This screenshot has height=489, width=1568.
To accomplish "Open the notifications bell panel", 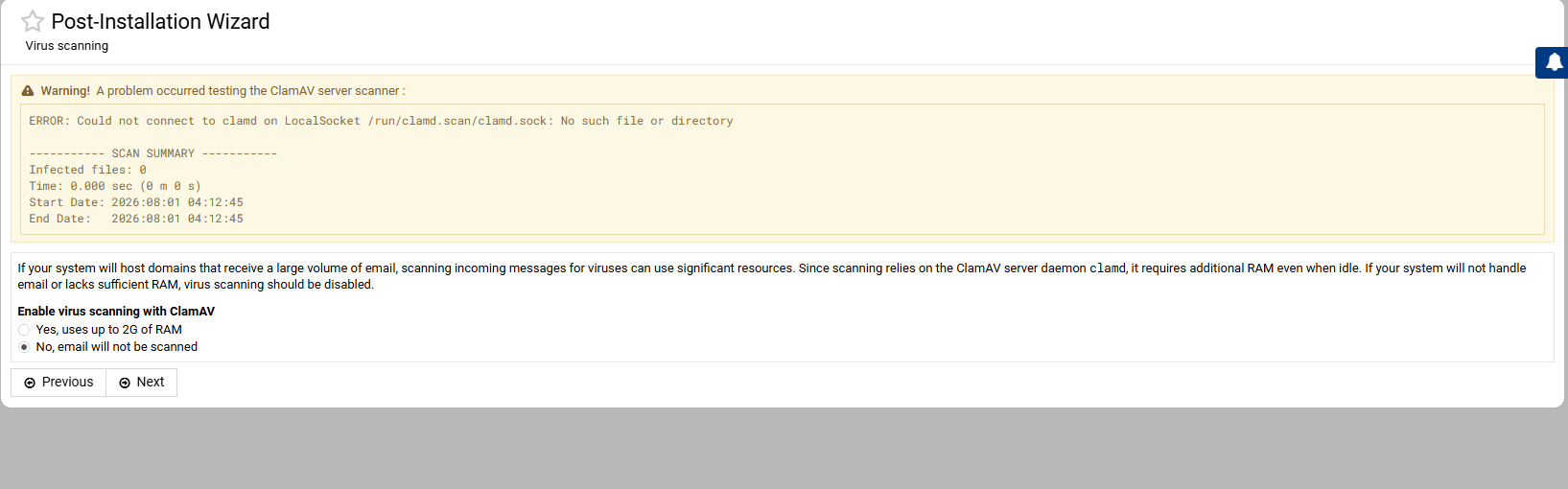I will coord(1554,62).
